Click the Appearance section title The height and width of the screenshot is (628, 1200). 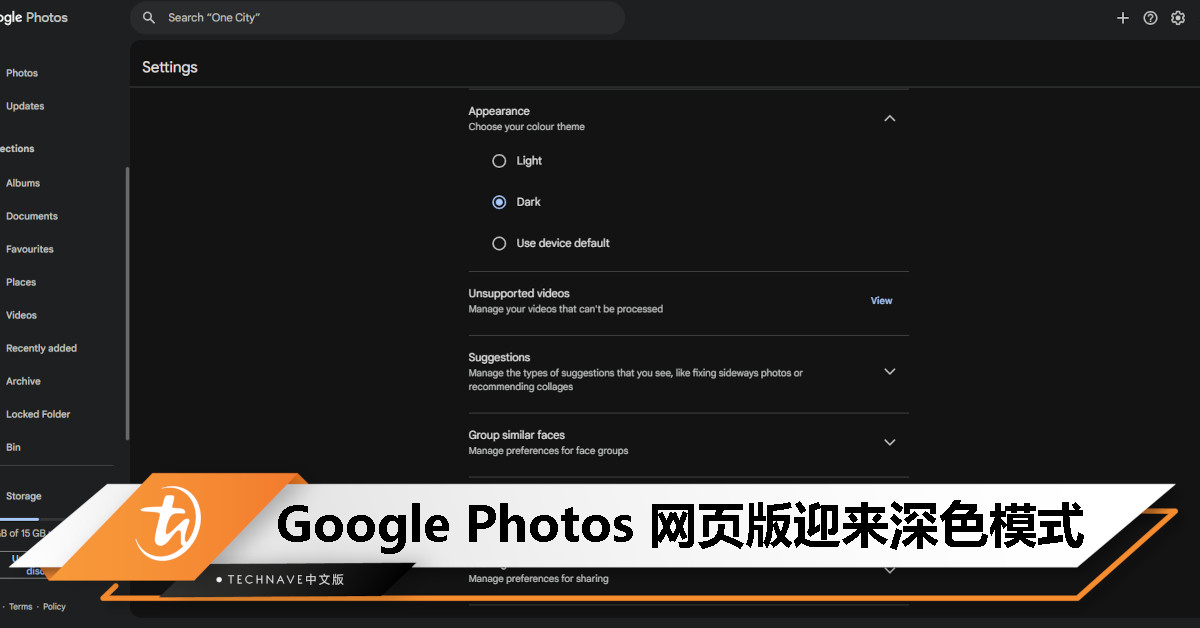499,111
